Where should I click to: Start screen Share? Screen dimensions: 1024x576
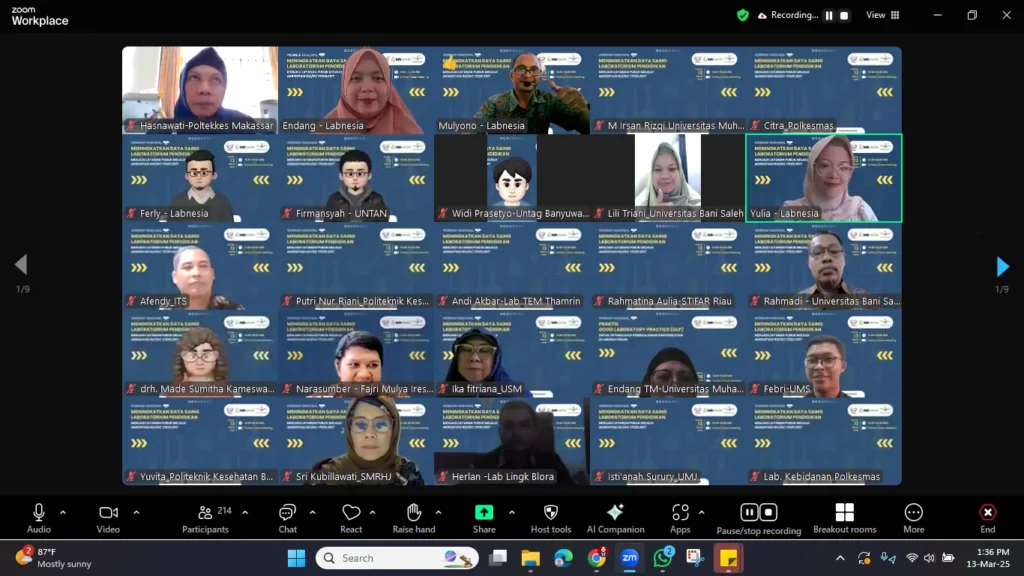pos(484,516)
